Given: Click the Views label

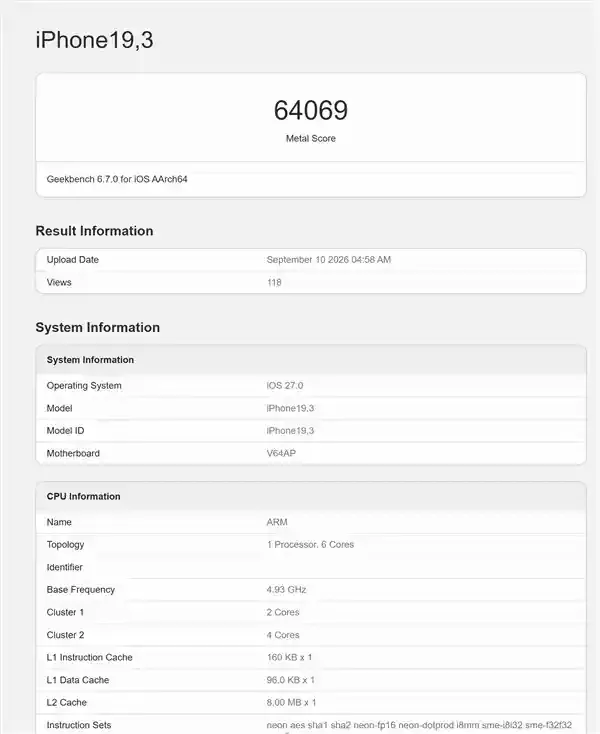Looking at the screenshot, I should point(59,282).
